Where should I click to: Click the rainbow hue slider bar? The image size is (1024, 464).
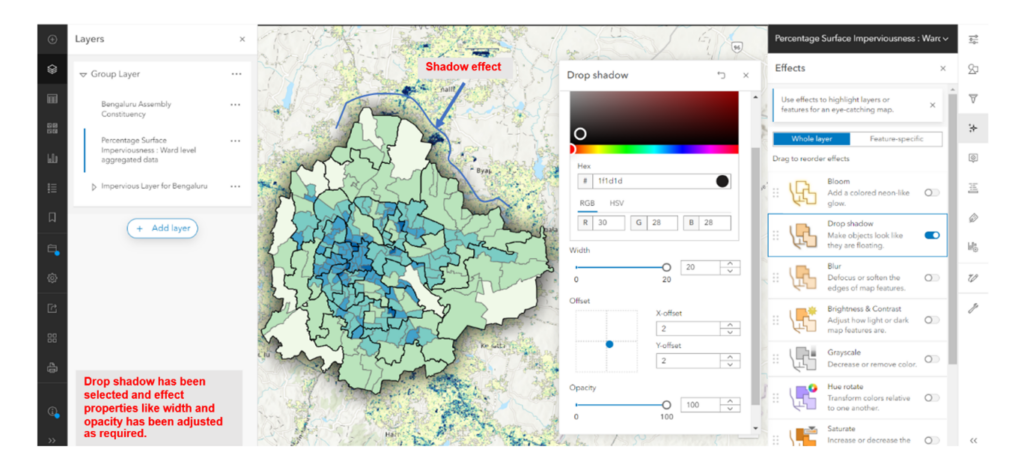click(x=653, y=149)
